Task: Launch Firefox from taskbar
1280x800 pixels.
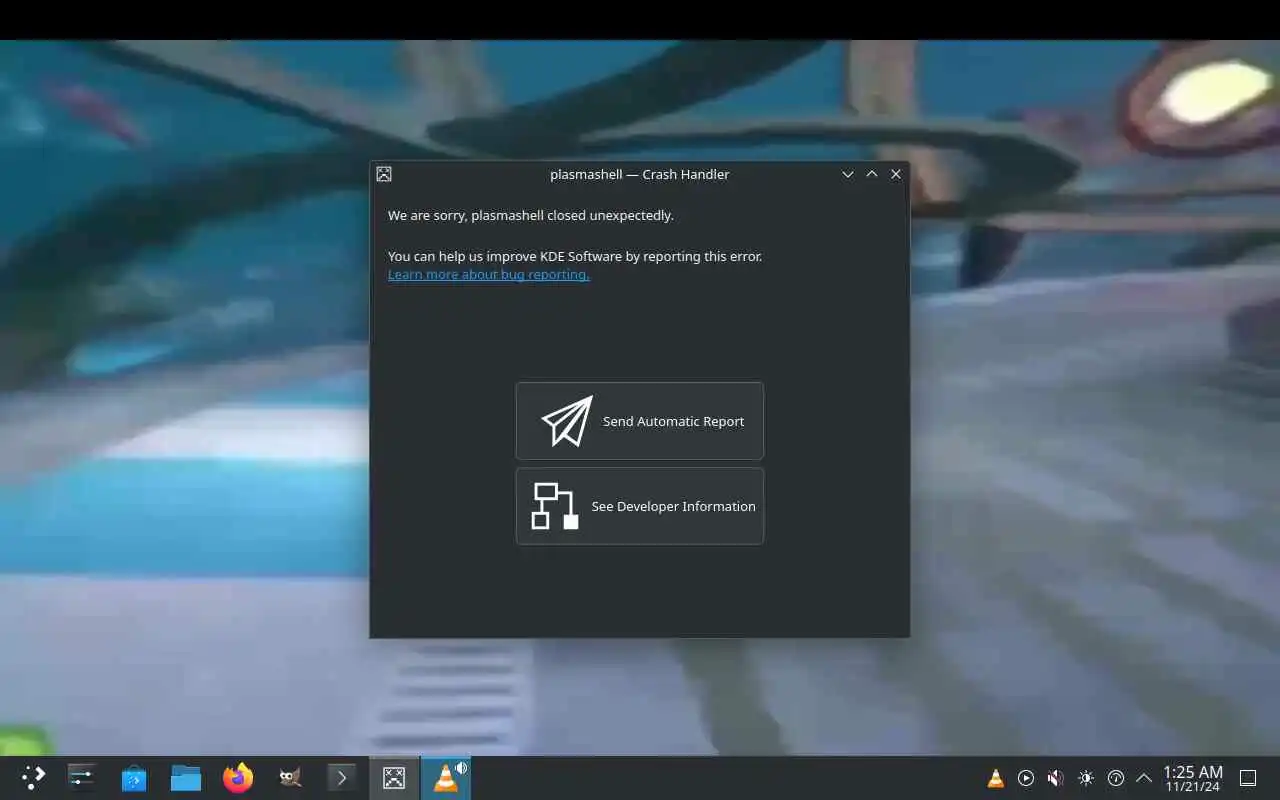Action: click(238, 778)
